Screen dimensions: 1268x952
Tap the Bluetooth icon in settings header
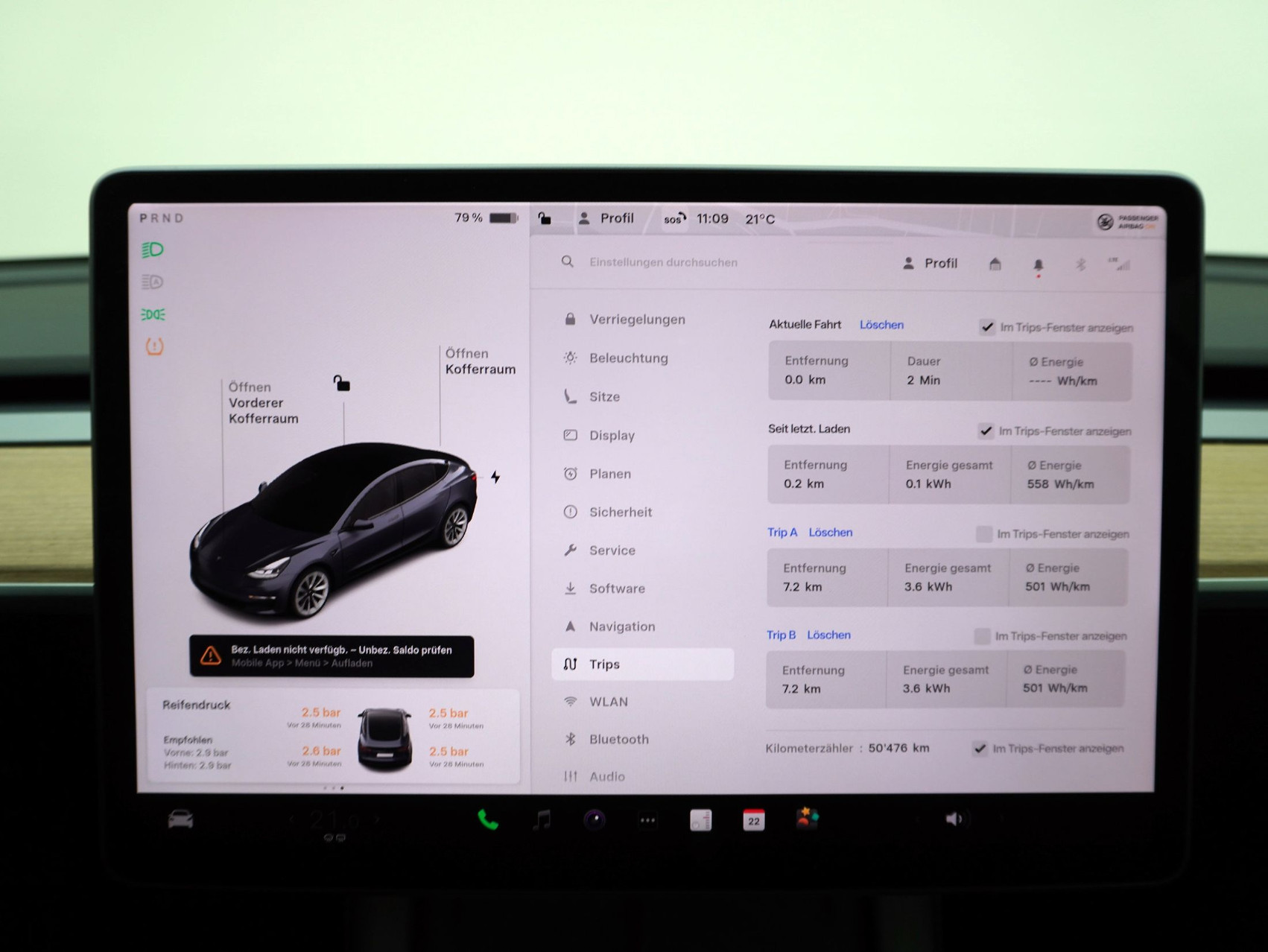pos(1080,264)
